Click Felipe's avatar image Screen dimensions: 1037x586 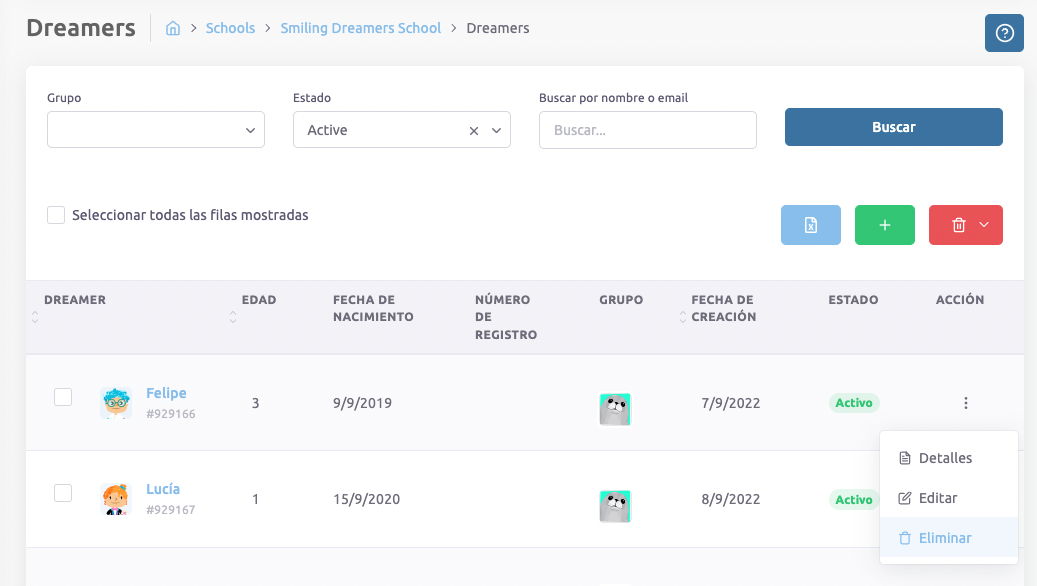tap(116, 403)
